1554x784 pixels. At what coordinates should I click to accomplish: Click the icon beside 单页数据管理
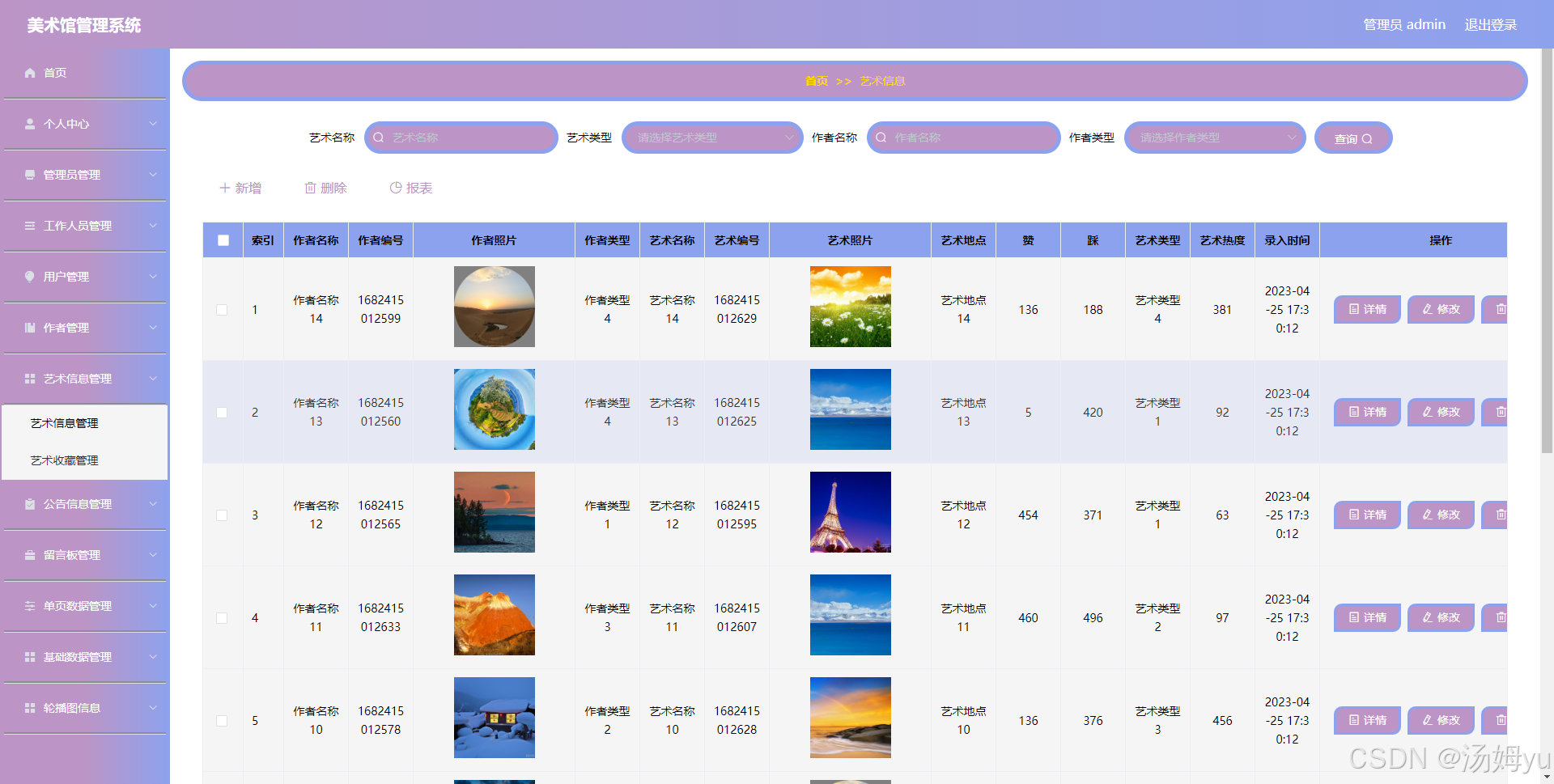pos(30,606)
